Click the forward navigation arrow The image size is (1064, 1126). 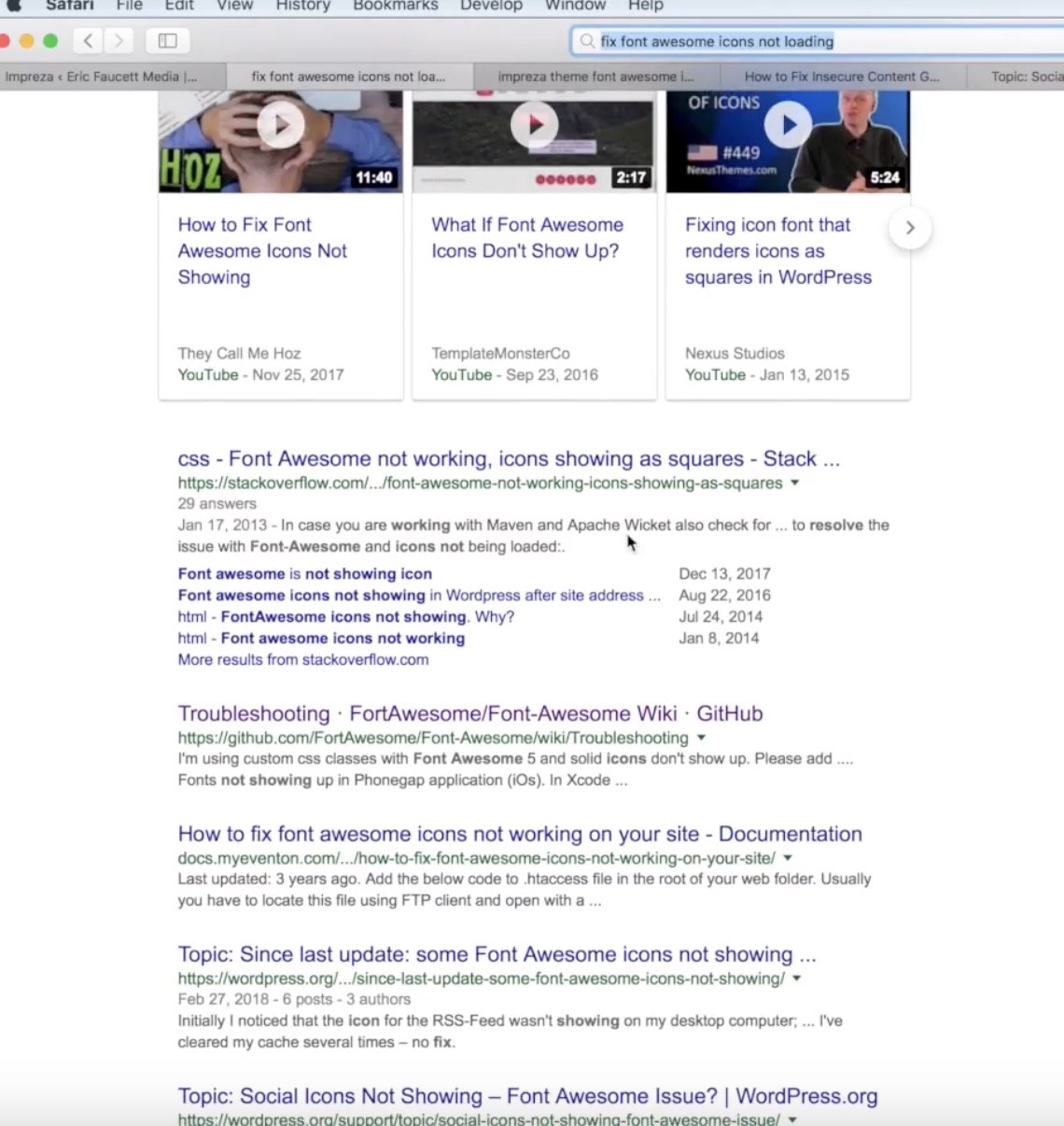119,41
